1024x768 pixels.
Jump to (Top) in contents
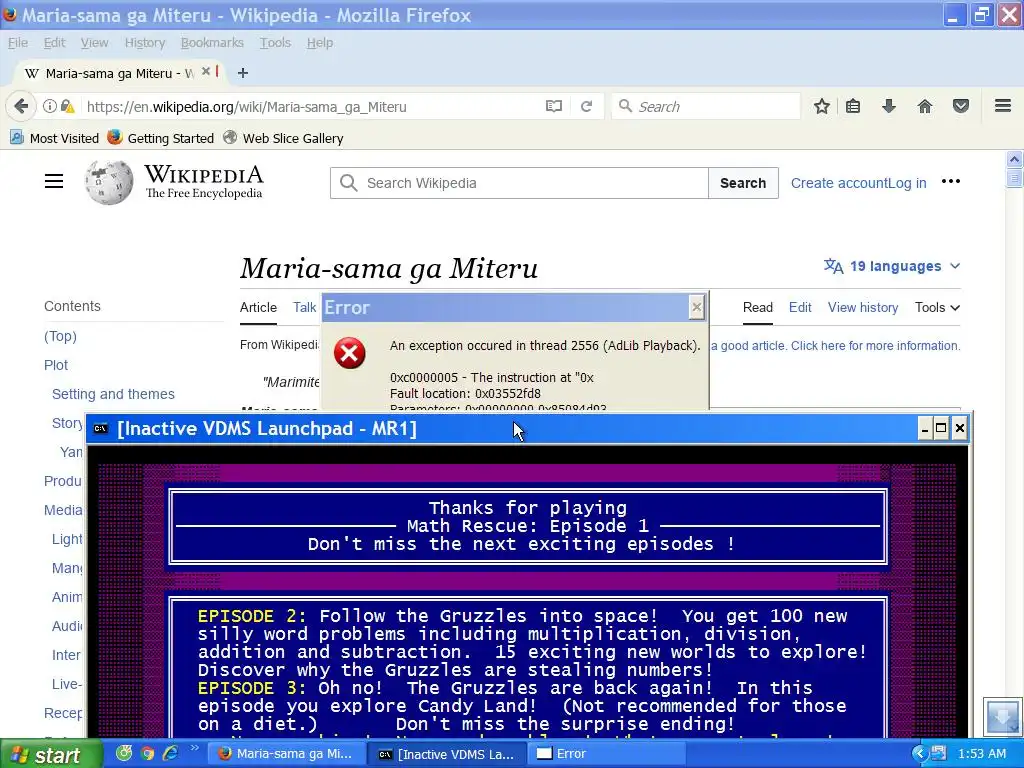point(60,336)
